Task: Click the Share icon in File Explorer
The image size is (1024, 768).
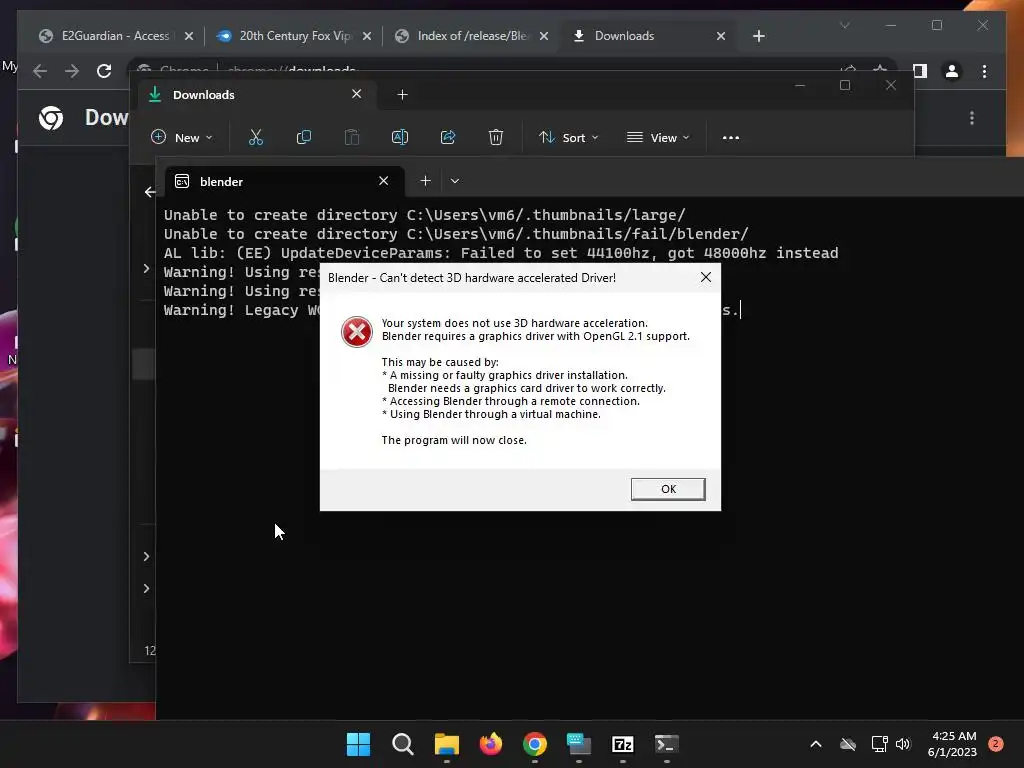Action: (x=448, y=137)
